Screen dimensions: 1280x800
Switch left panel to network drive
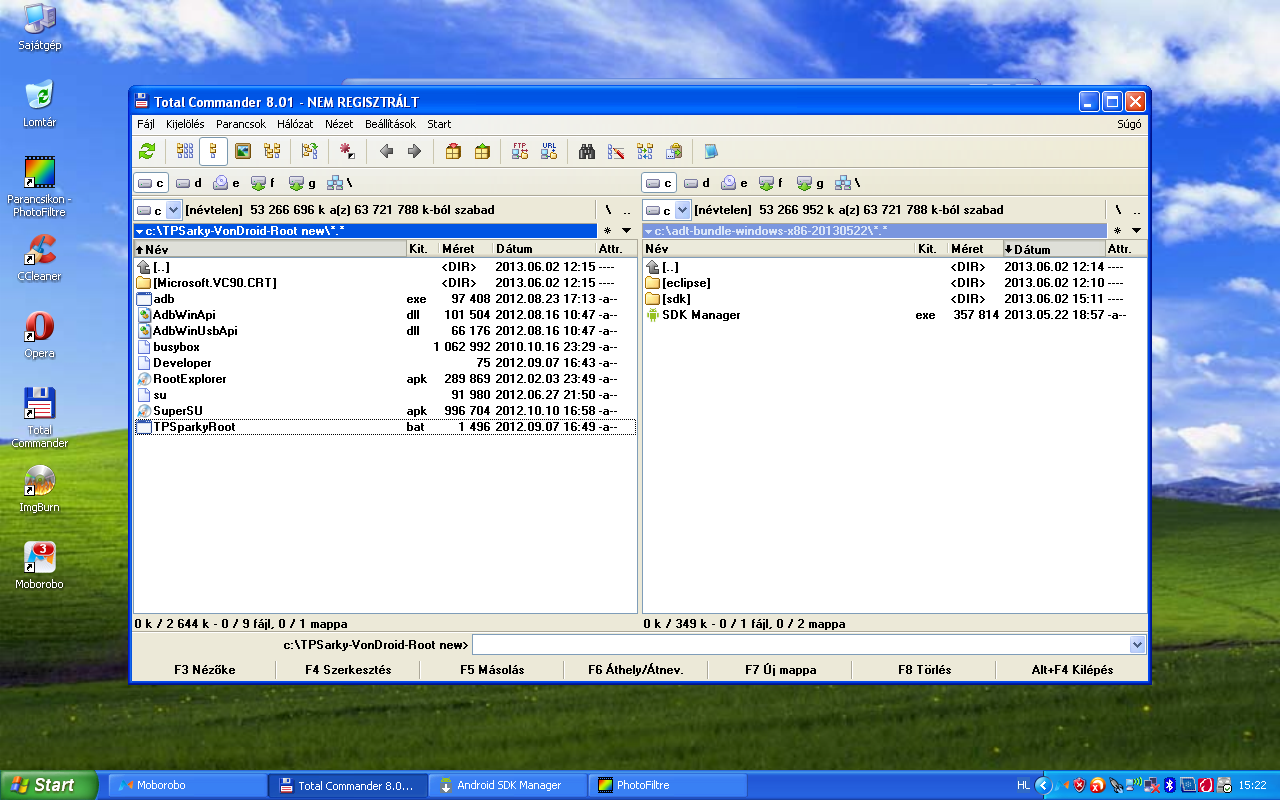pos(340,183)
